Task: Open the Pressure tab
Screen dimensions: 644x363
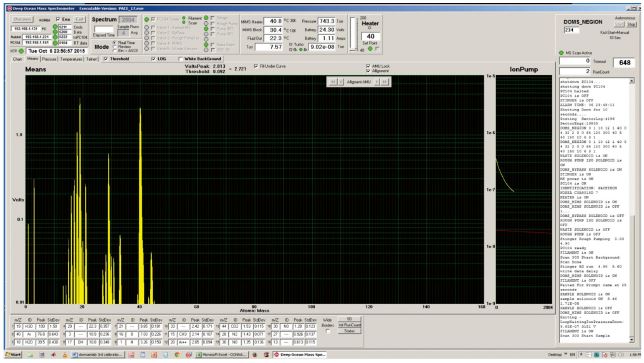Action: 49,59
